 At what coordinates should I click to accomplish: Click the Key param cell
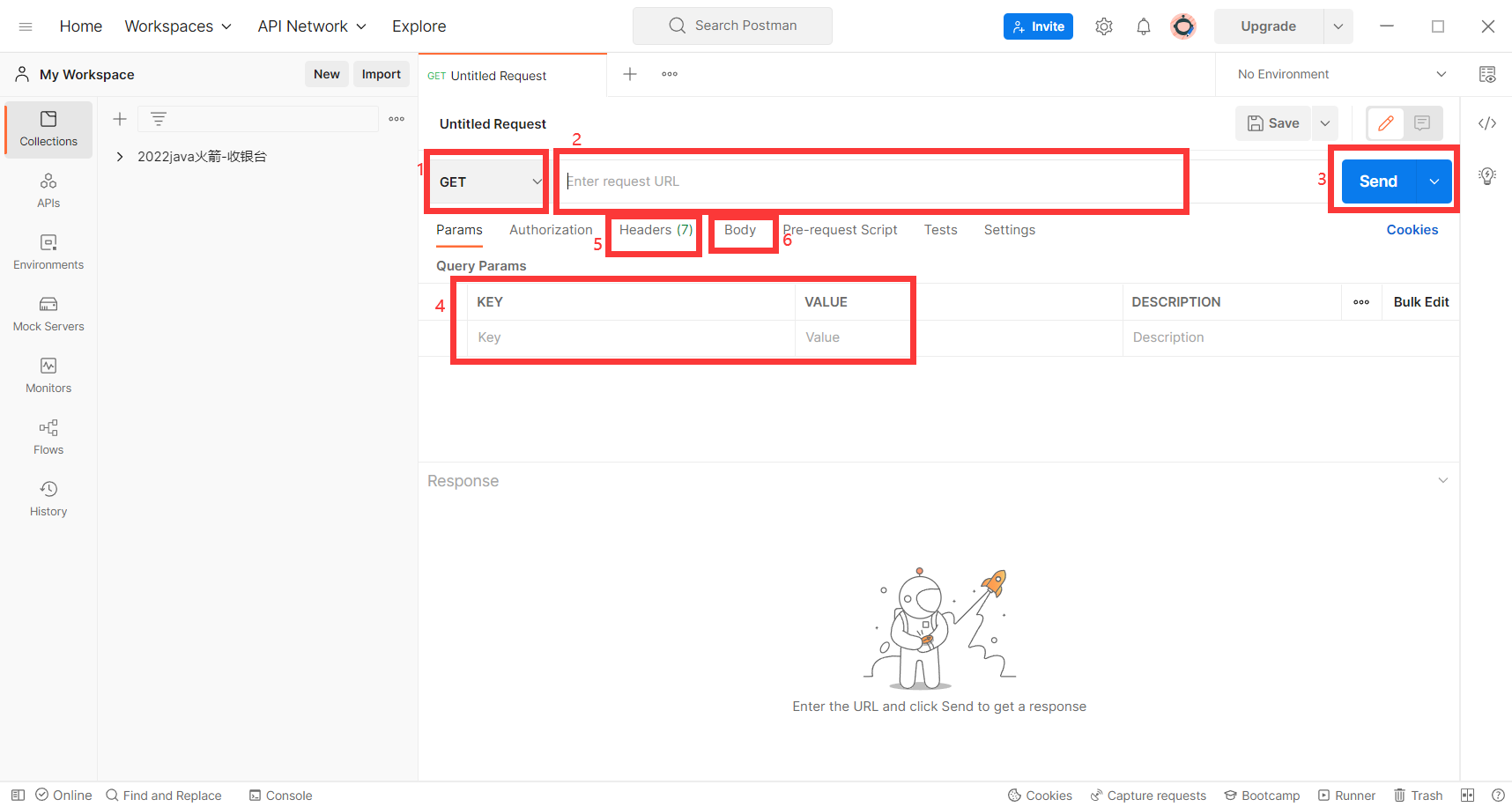coord(630,337)
